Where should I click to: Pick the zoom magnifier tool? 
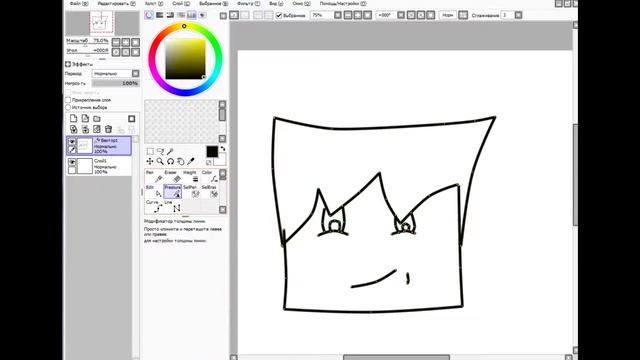pos(160,162)
